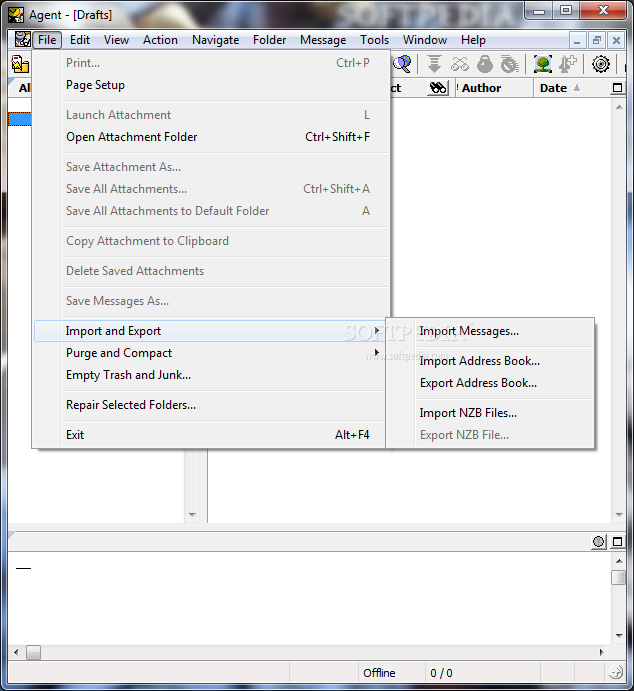The height and width of the screenshot is (691, 634).
Task: Click the grey rocket-with-plus toolbar icon
Action: 567,64
